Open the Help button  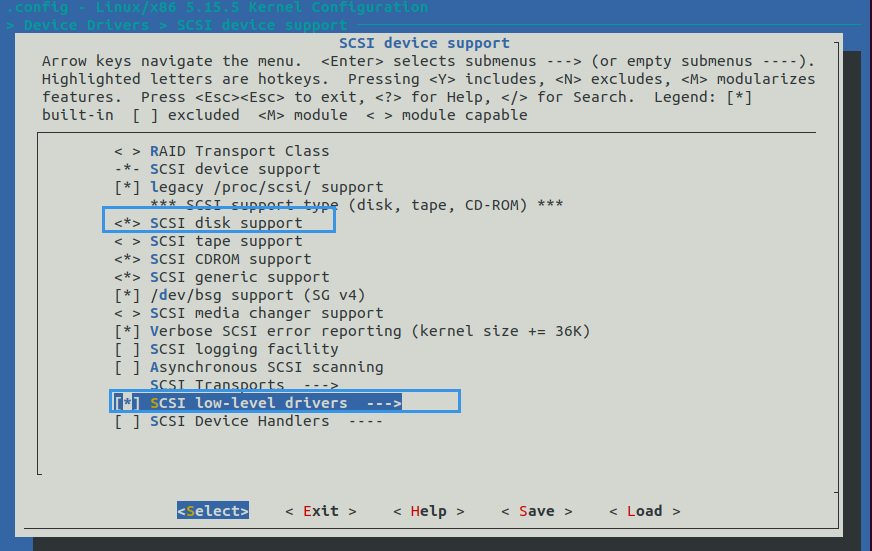(428, 511)
